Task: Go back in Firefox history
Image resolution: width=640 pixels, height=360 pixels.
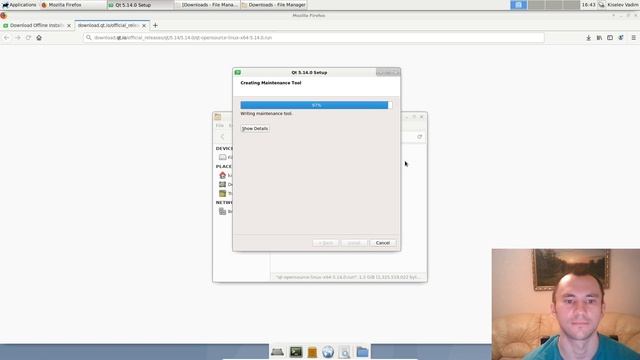Action: tap(7, 38)
